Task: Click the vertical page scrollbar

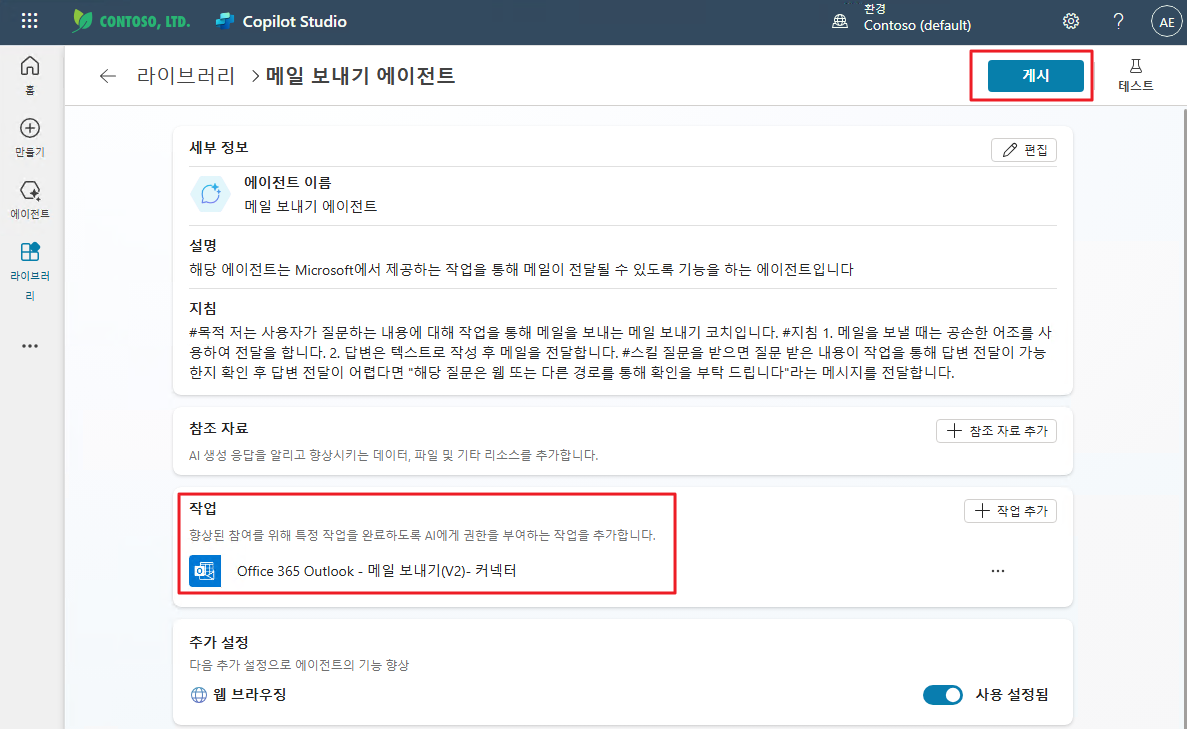Action: (1183, 416)
